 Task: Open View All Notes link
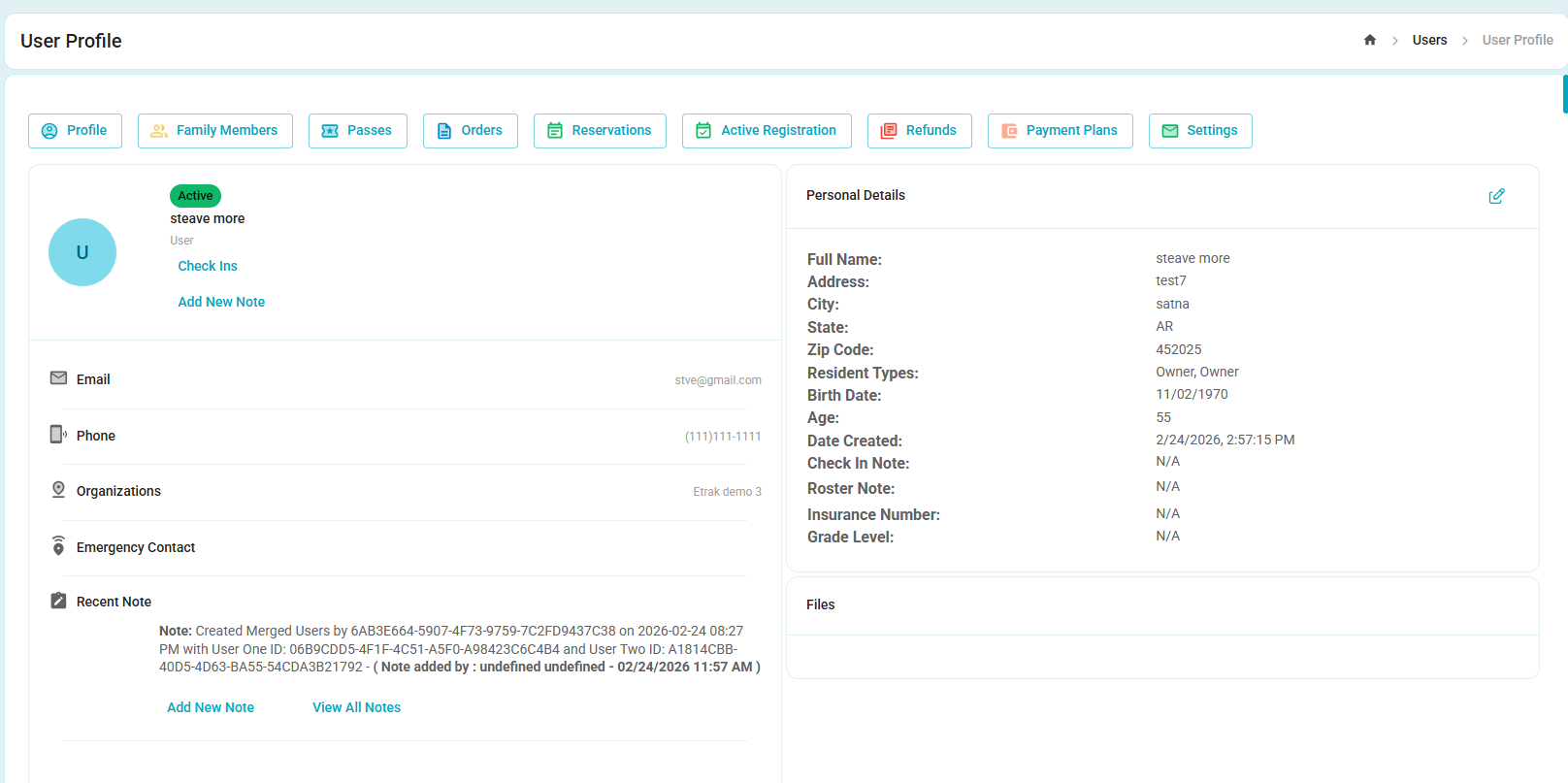pyautogui.click(x=356, y=707)
